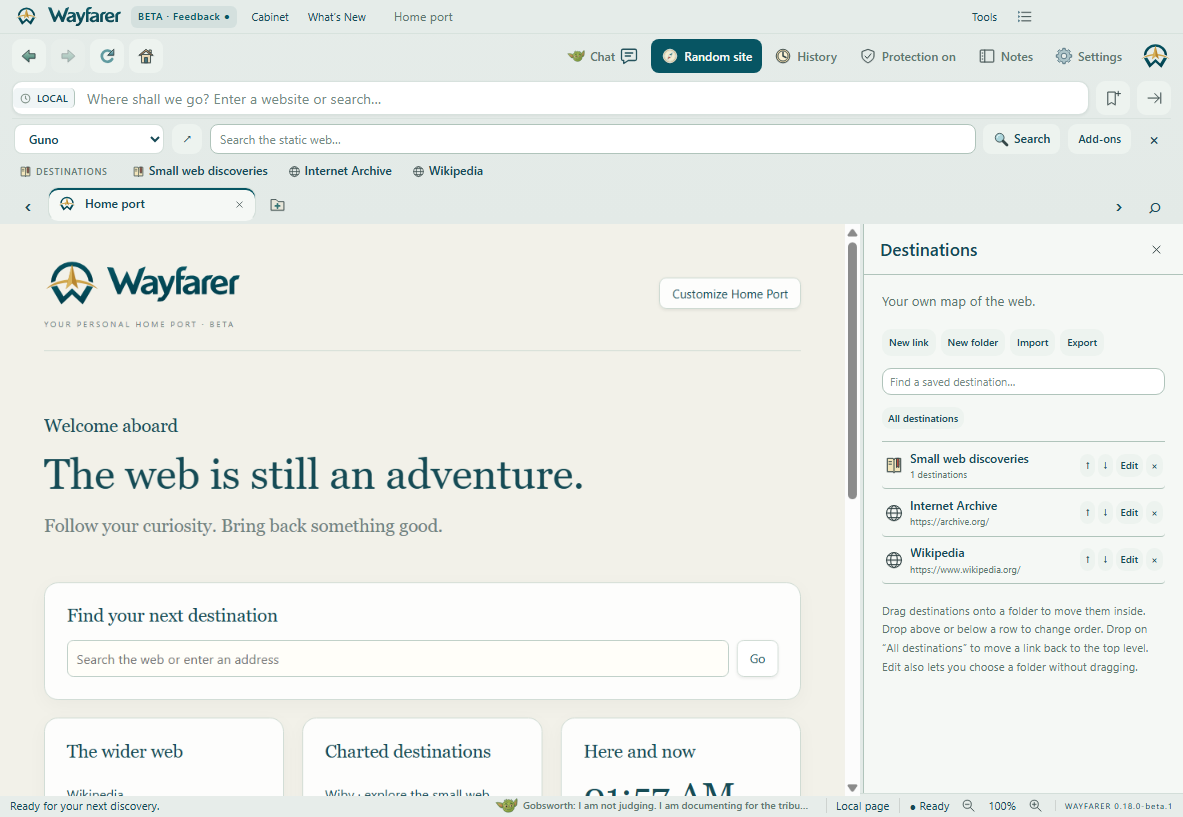Focus Find a saved destination field

pos(1023,382)
